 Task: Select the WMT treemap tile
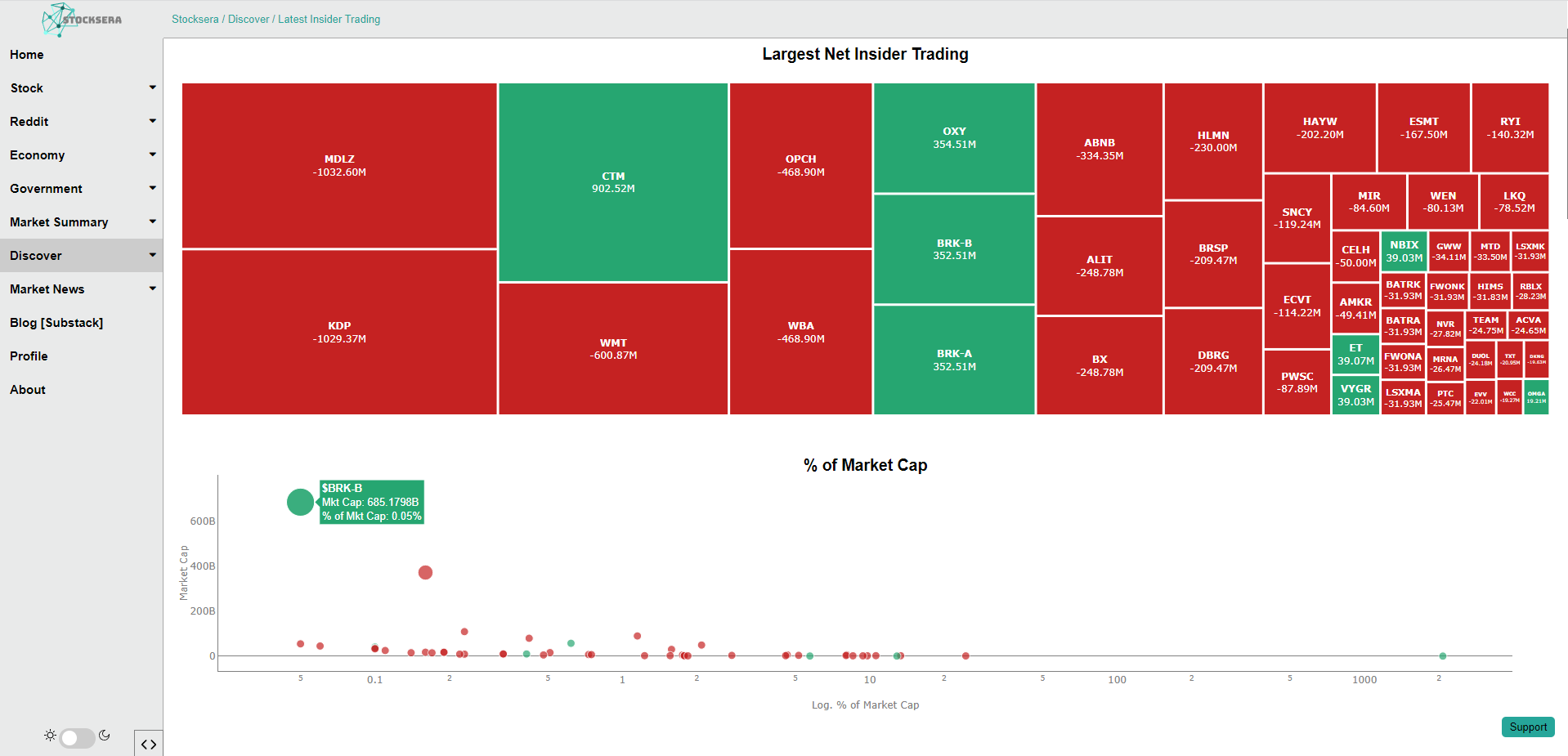pos(613,349)
